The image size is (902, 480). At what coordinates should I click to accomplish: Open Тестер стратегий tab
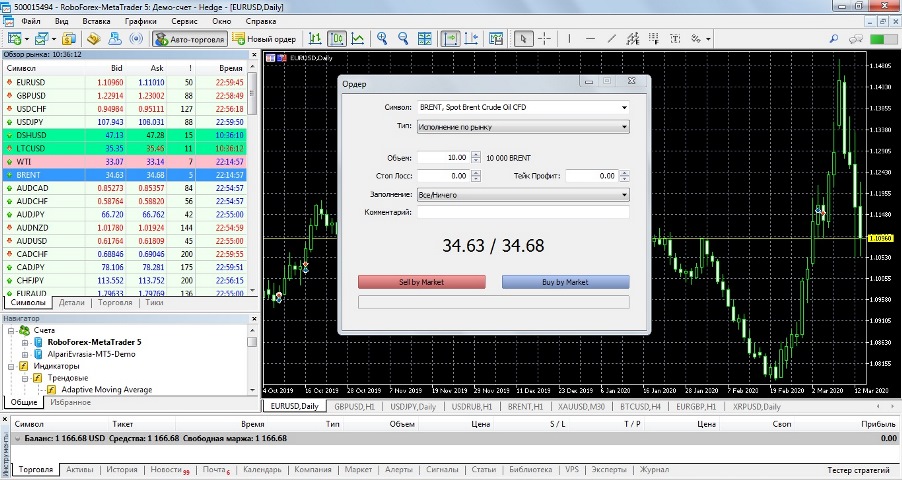coord(858,470)
